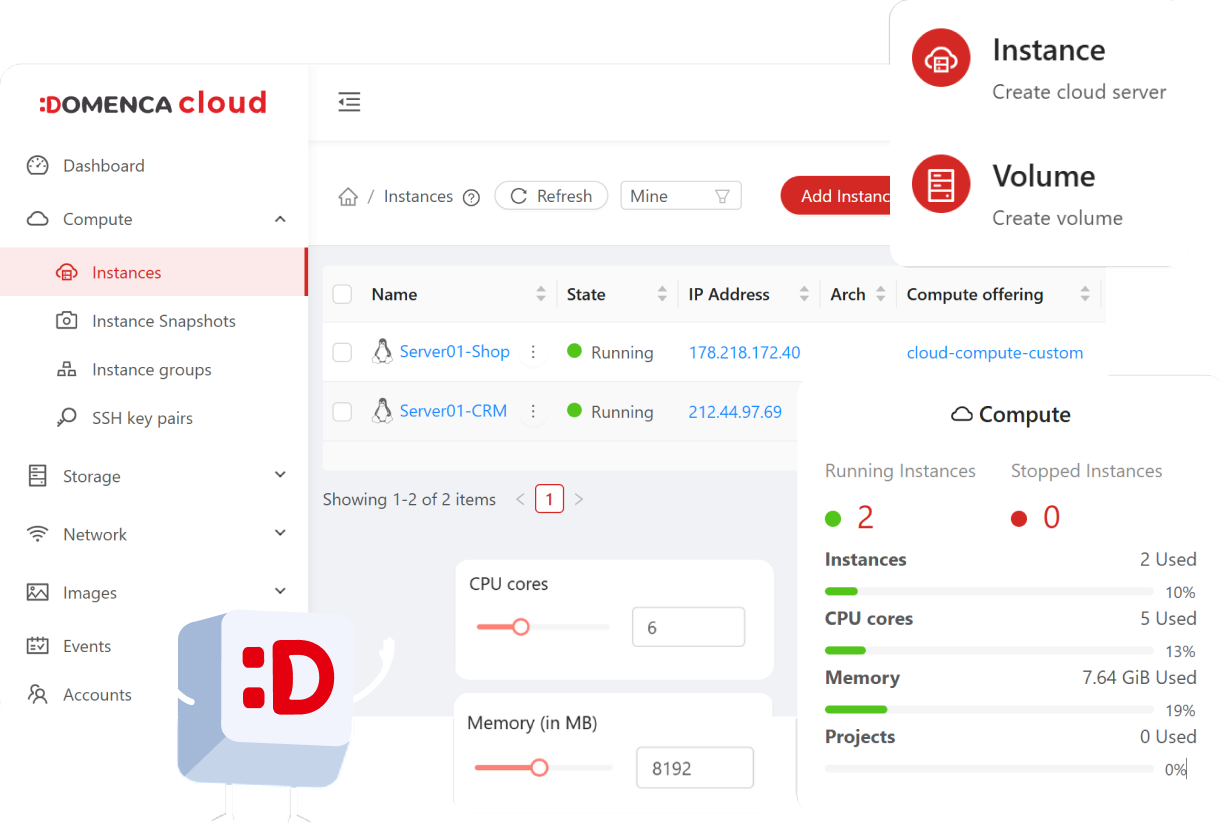Open the Server01-Shop instance link
The height and width of the screenshot is (825, 1225).
(455, 351)
